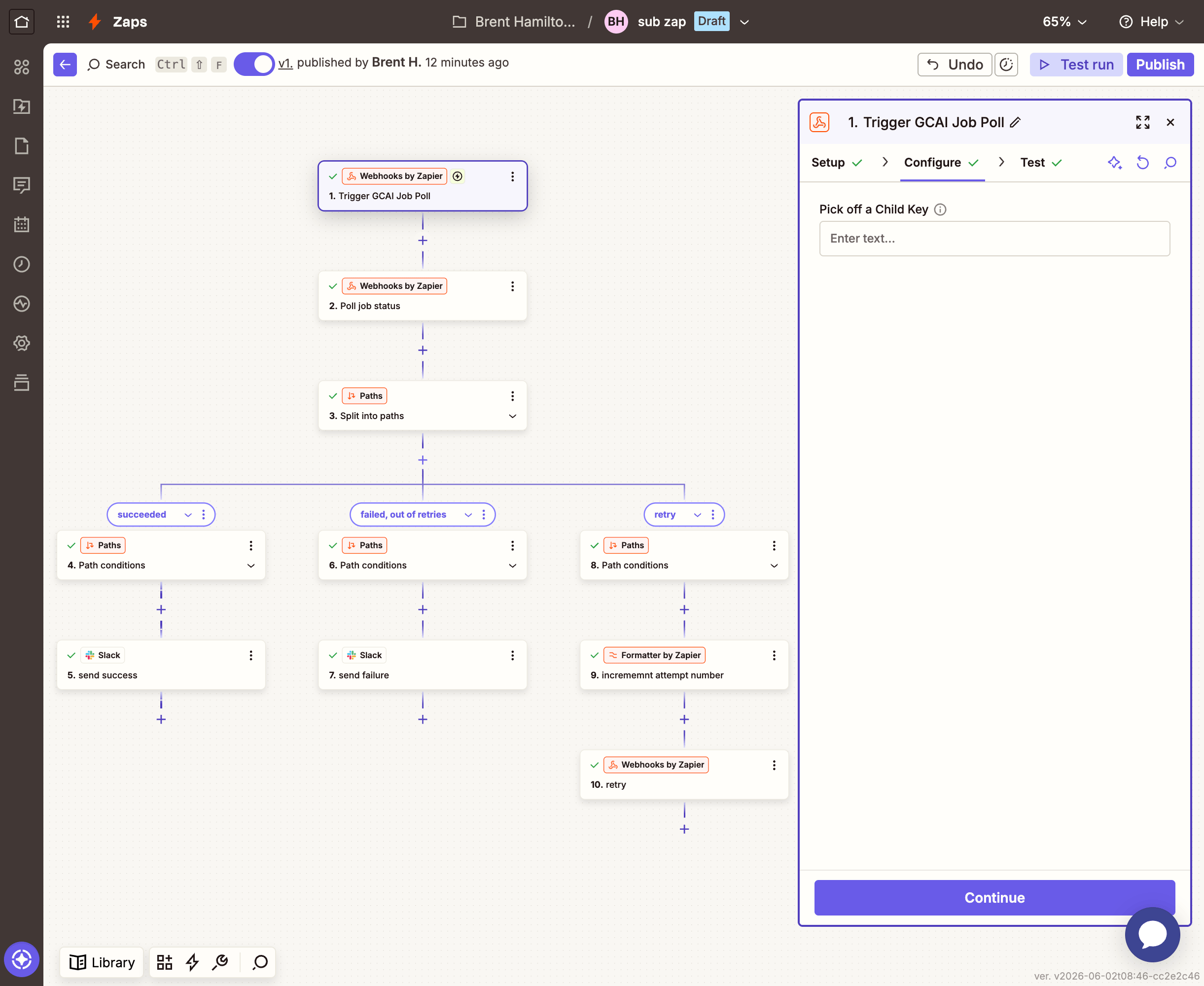Open the Zaps section in left sidebar
The image size is (1204, 986).
(x=22, y=106)
